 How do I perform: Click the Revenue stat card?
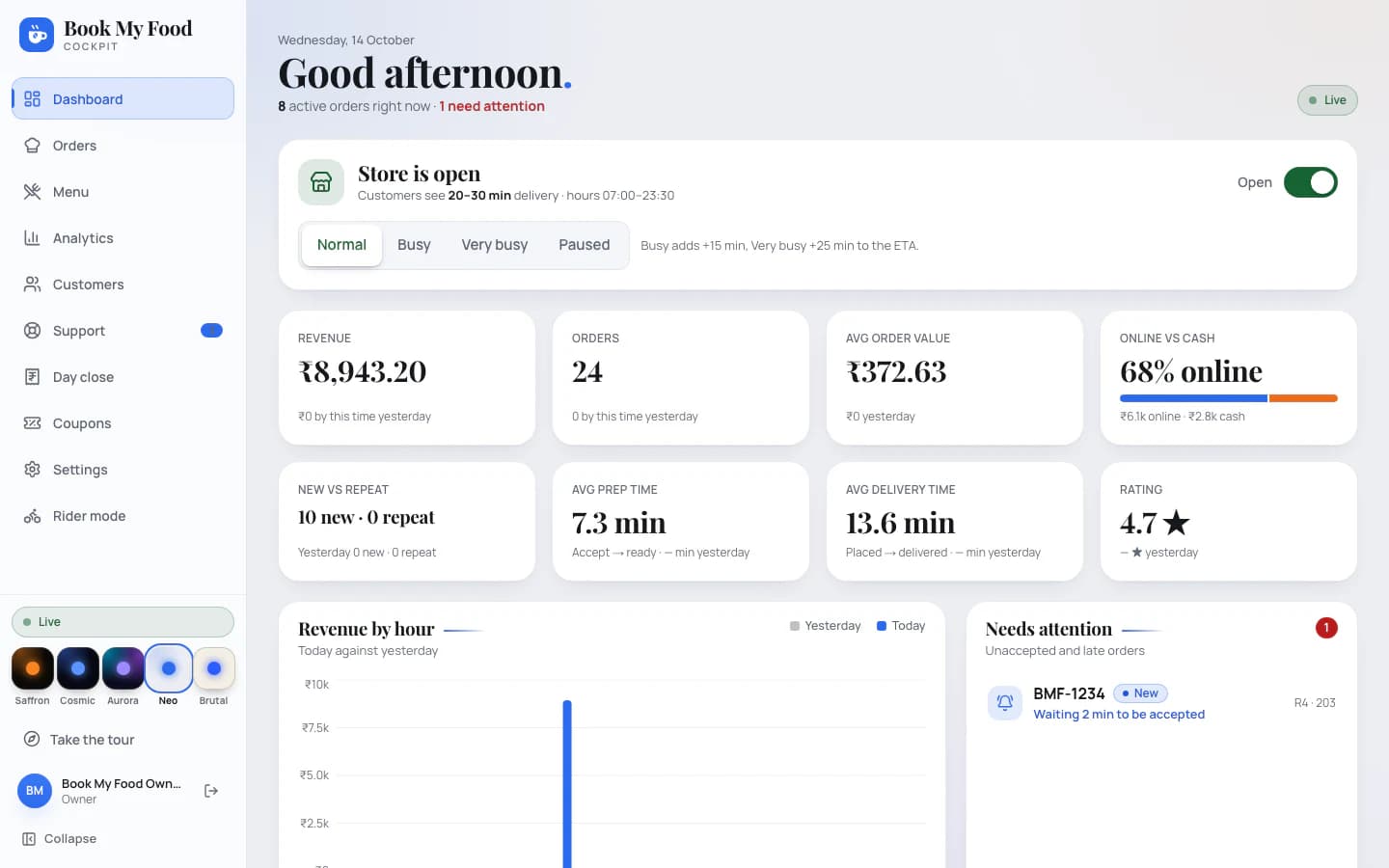tap(407, 378)
